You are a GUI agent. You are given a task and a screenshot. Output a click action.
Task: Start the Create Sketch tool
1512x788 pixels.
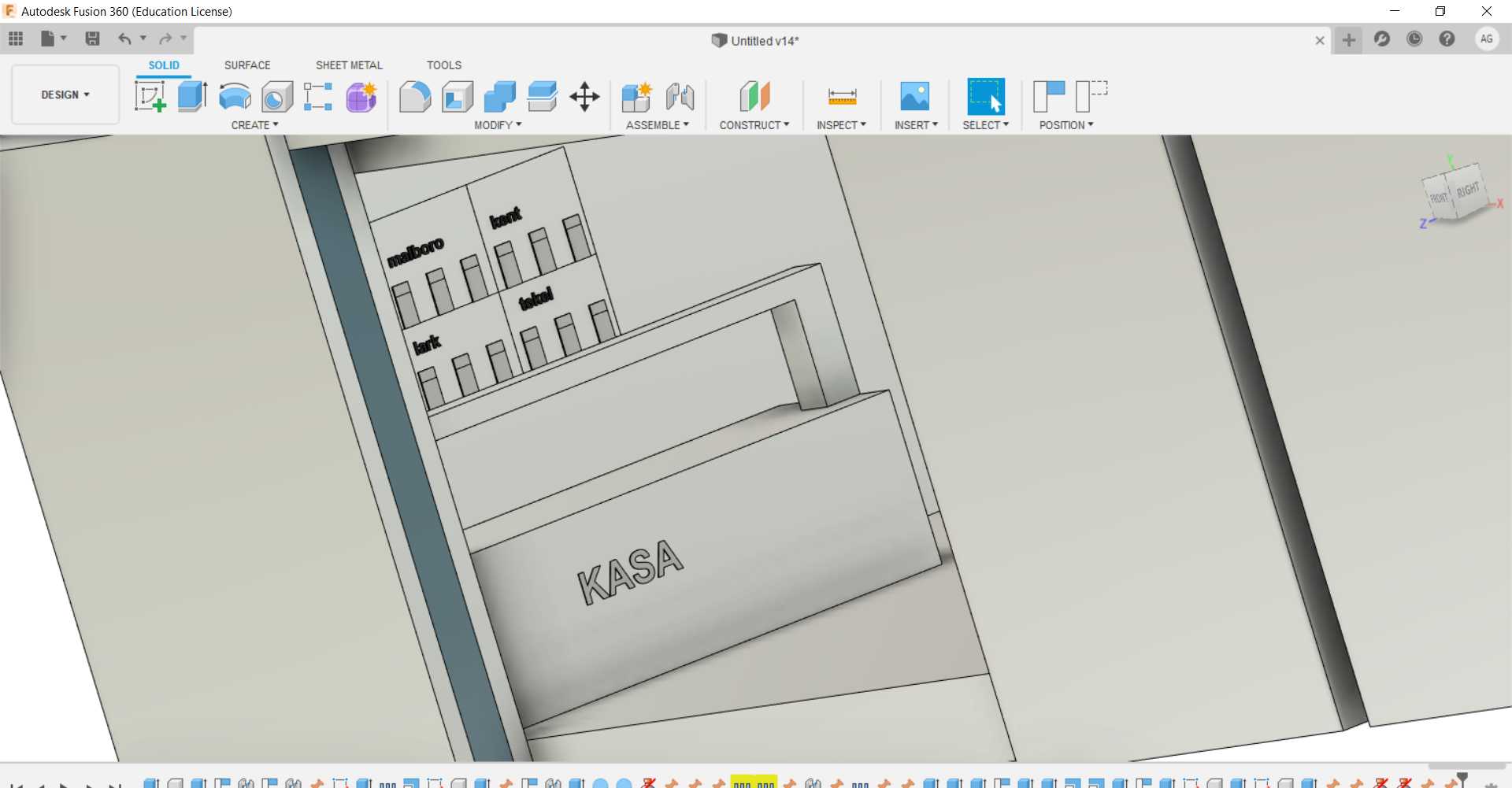(x=150, y=97)
